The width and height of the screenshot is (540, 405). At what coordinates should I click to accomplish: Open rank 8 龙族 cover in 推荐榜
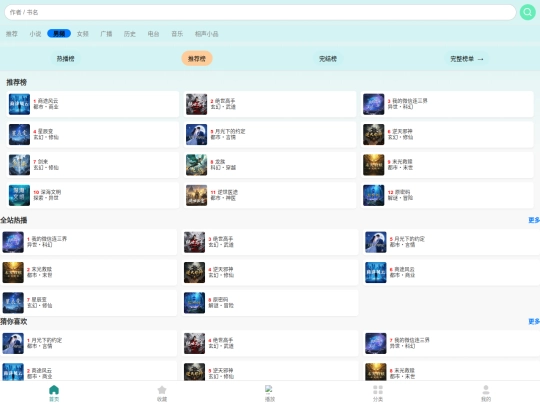pyautogui.click(x=196, y=165)
